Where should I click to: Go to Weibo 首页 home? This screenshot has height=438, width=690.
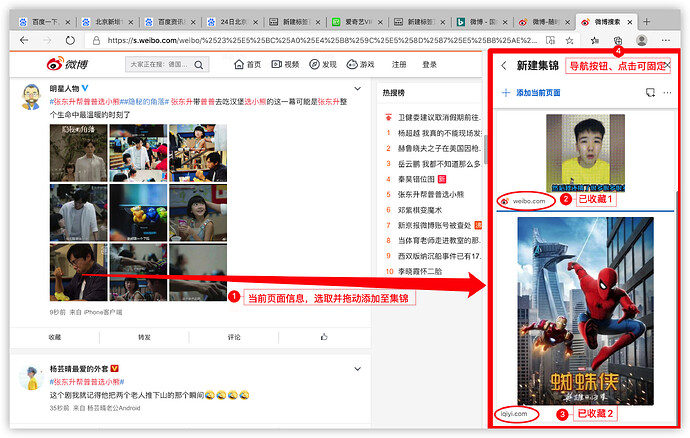pos(248,65)
